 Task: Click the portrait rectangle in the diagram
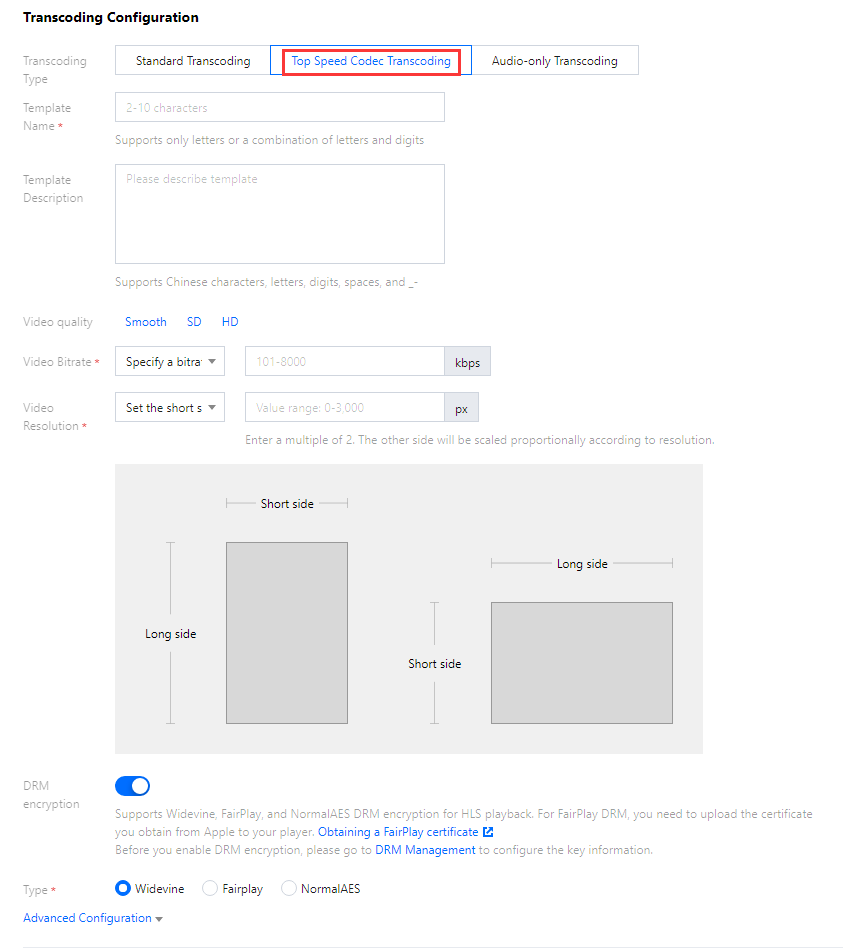tap(287, 633)
